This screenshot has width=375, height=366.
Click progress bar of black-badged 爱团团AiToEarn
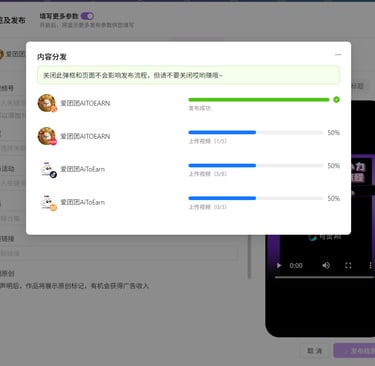256,165
